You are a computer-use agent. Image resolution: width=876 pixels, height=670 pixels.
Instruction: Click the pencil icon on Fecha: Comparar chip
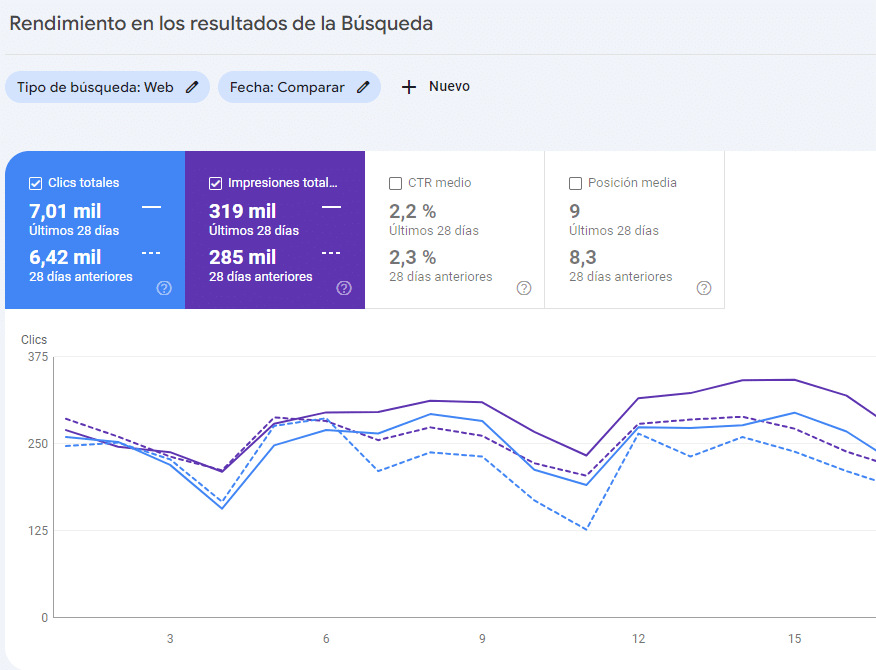tap(363, 87)
